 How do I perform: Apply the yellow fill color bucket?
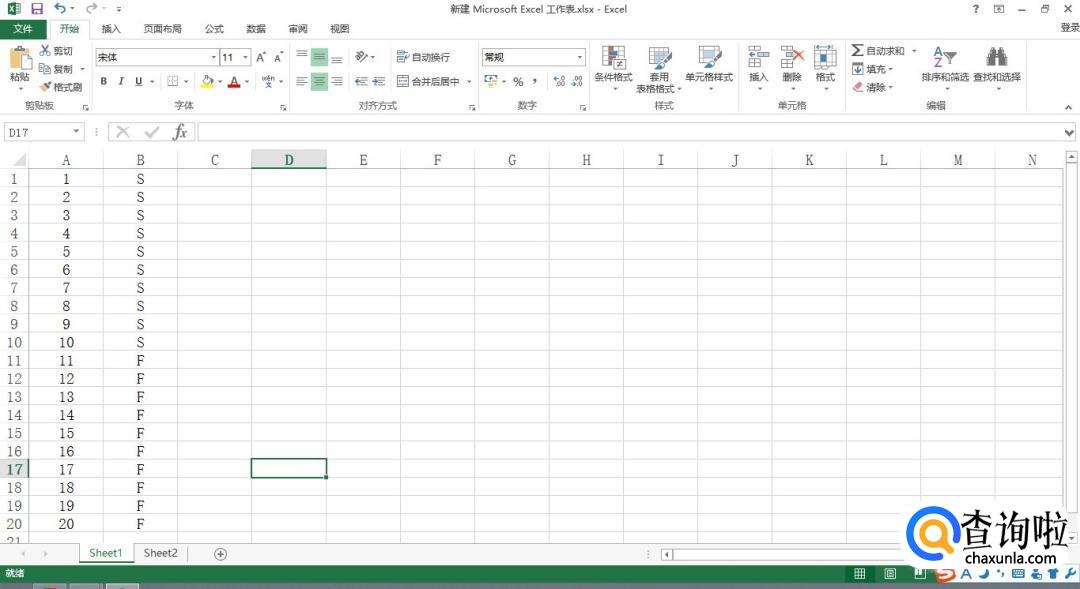tap(207, 81)
